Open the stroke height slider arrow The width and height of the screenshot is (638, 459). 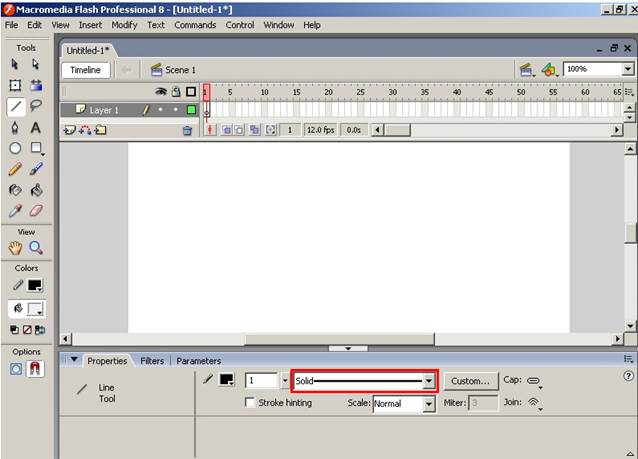285,381
